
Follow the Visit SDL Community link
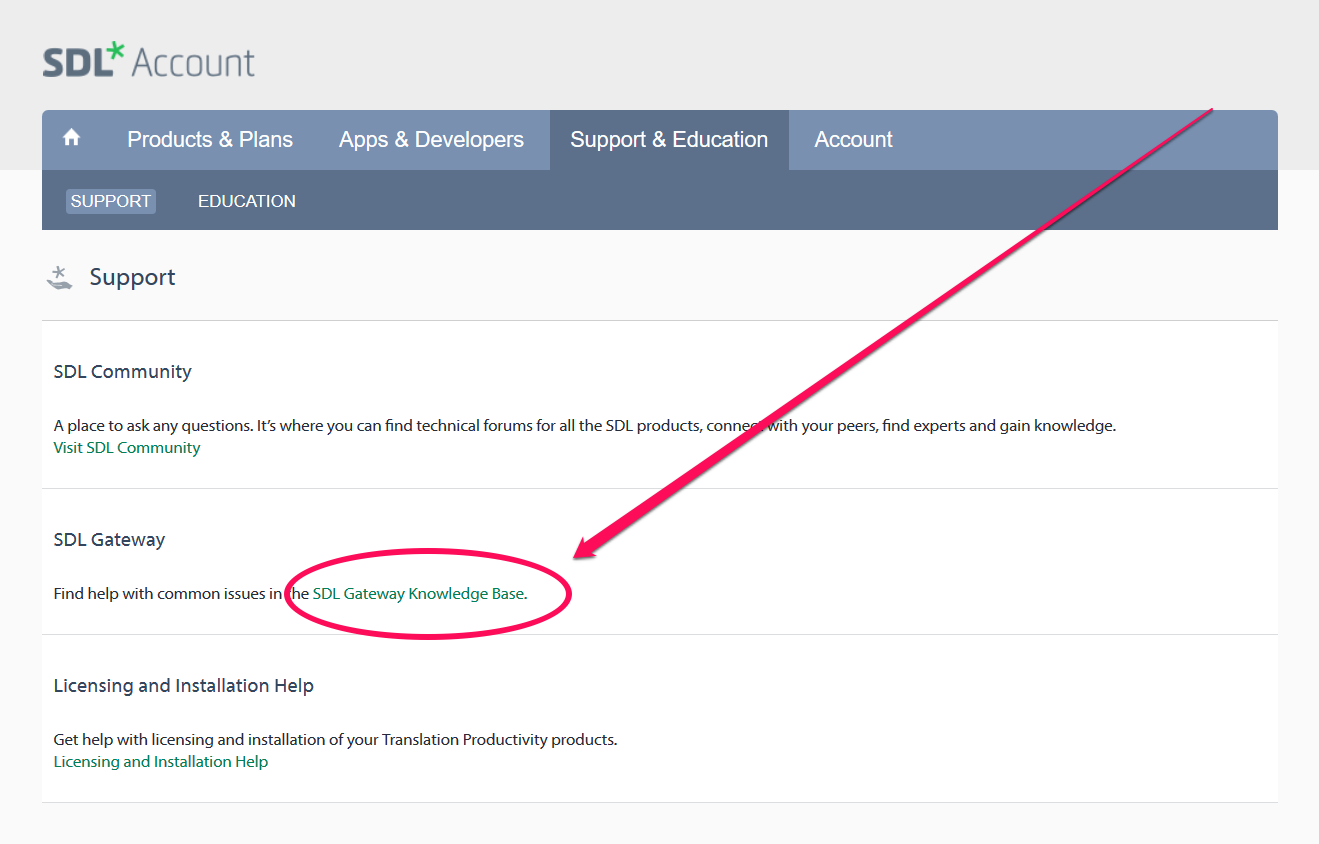click(x=127, y=448)
